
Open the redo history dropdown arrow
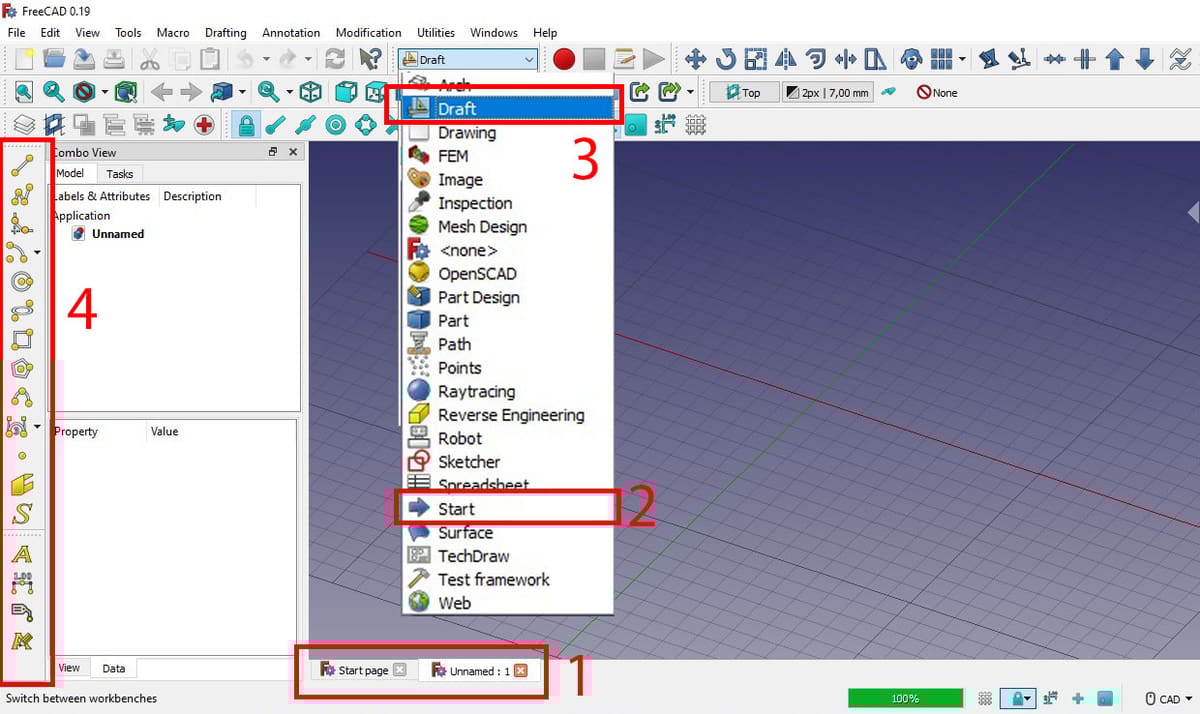(308, 60)
